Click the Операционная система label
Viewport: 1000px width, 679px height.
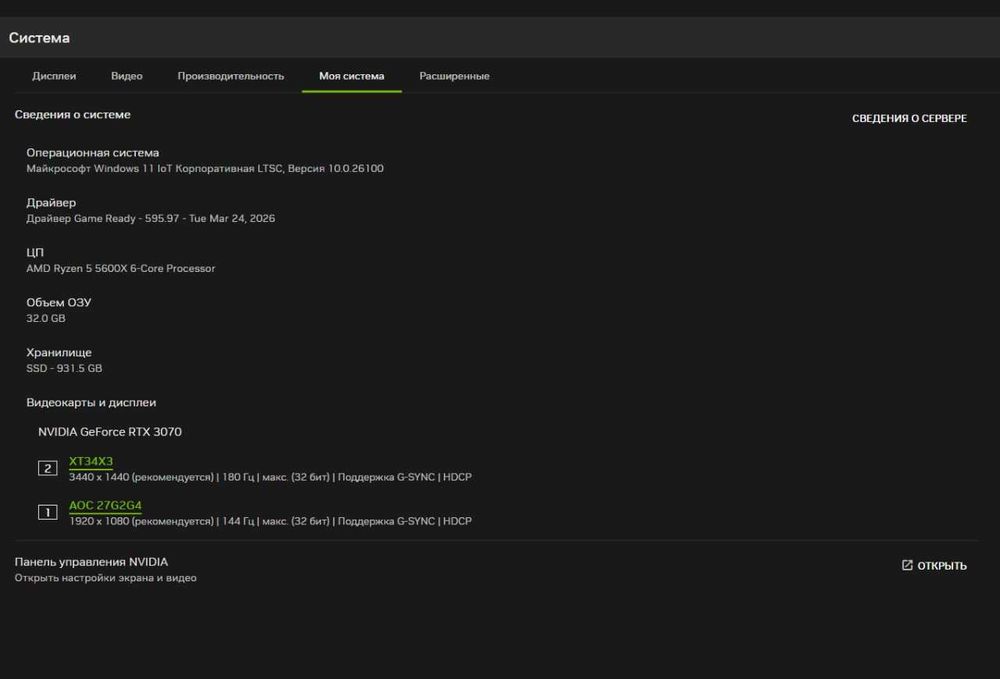pyautogui.click(x=92, y=152)
